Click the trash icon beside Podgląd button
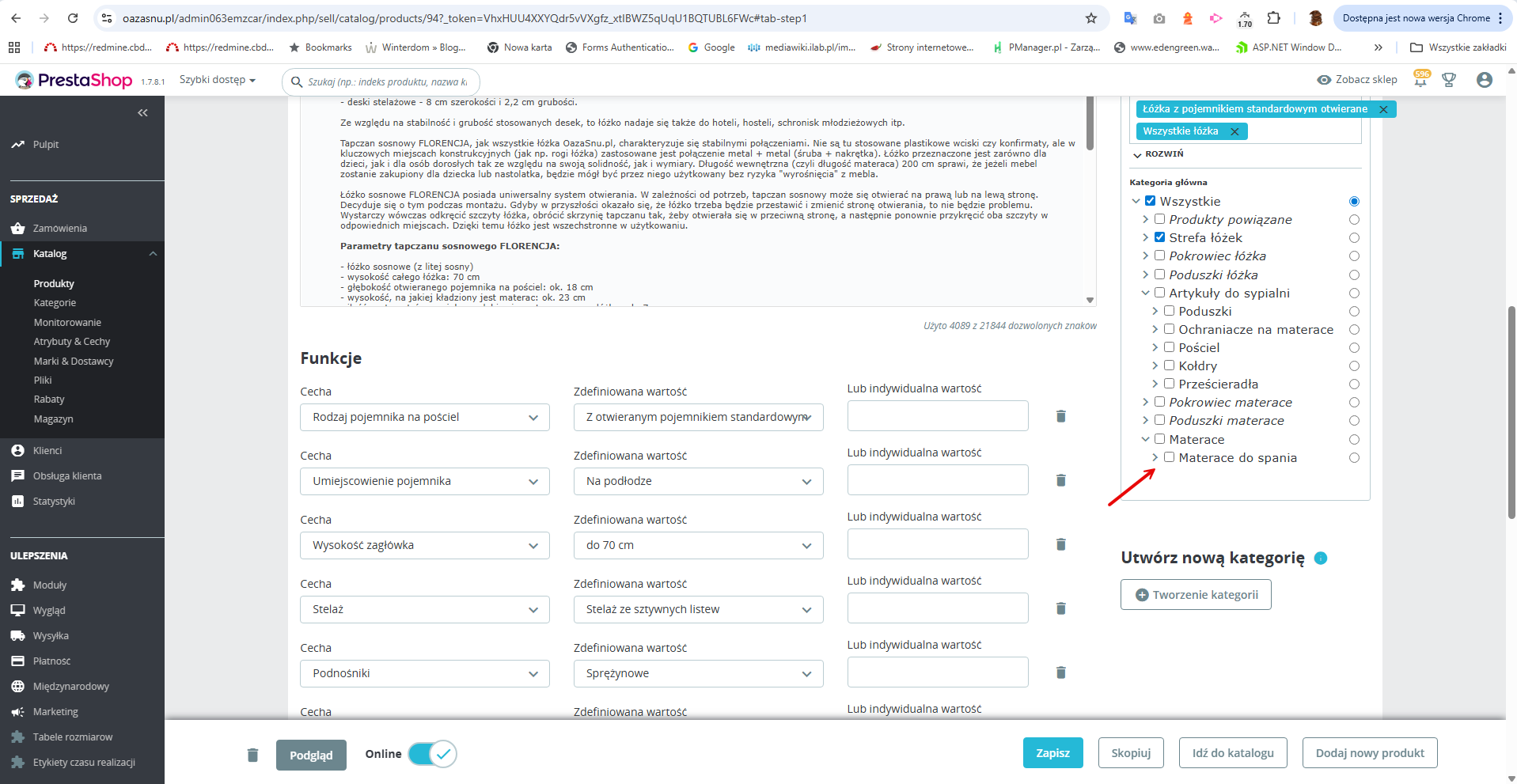The height and width of the screenshot is (784, 1517). click(252, 755)
